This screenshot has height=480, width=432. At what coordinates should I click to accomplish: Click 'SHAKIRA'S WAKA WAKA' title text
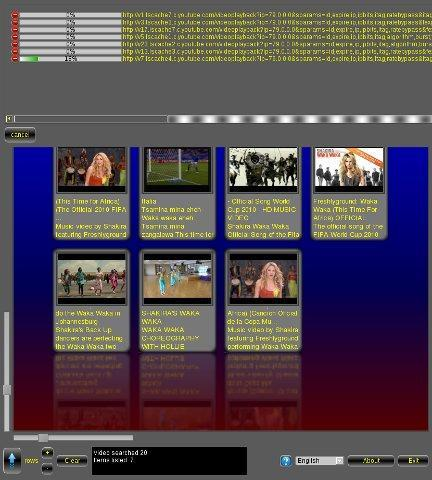(x=171, y=317)
